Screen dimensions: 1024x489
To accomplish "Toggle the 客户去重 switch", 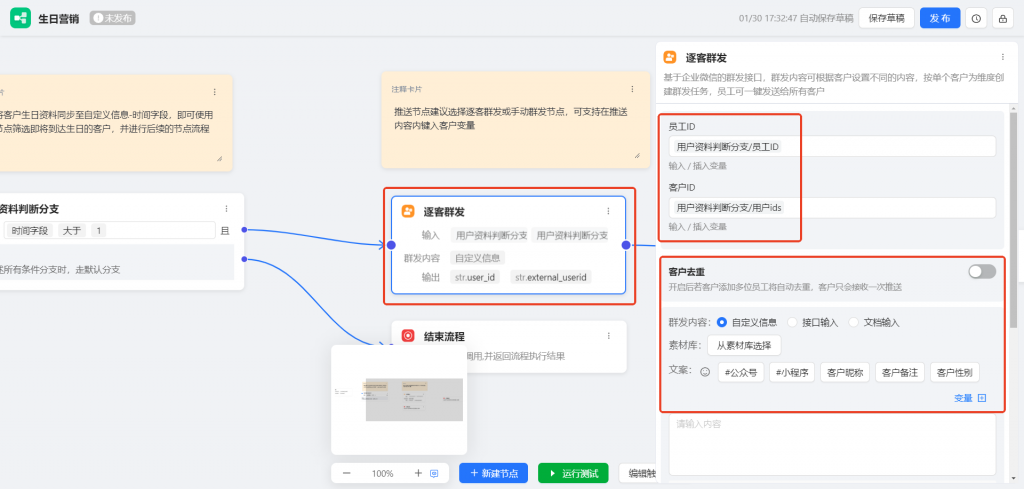I will click(x=982, y=272).
